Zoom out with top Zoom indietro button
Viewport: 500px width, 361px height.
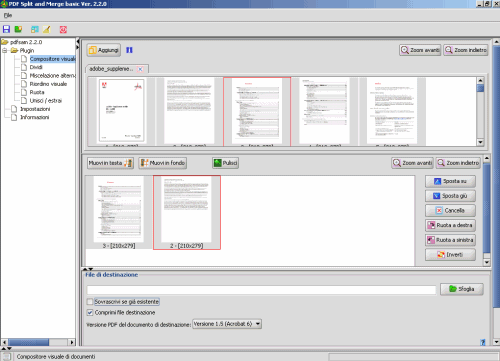pyautogui.click(x=466, y=50)
